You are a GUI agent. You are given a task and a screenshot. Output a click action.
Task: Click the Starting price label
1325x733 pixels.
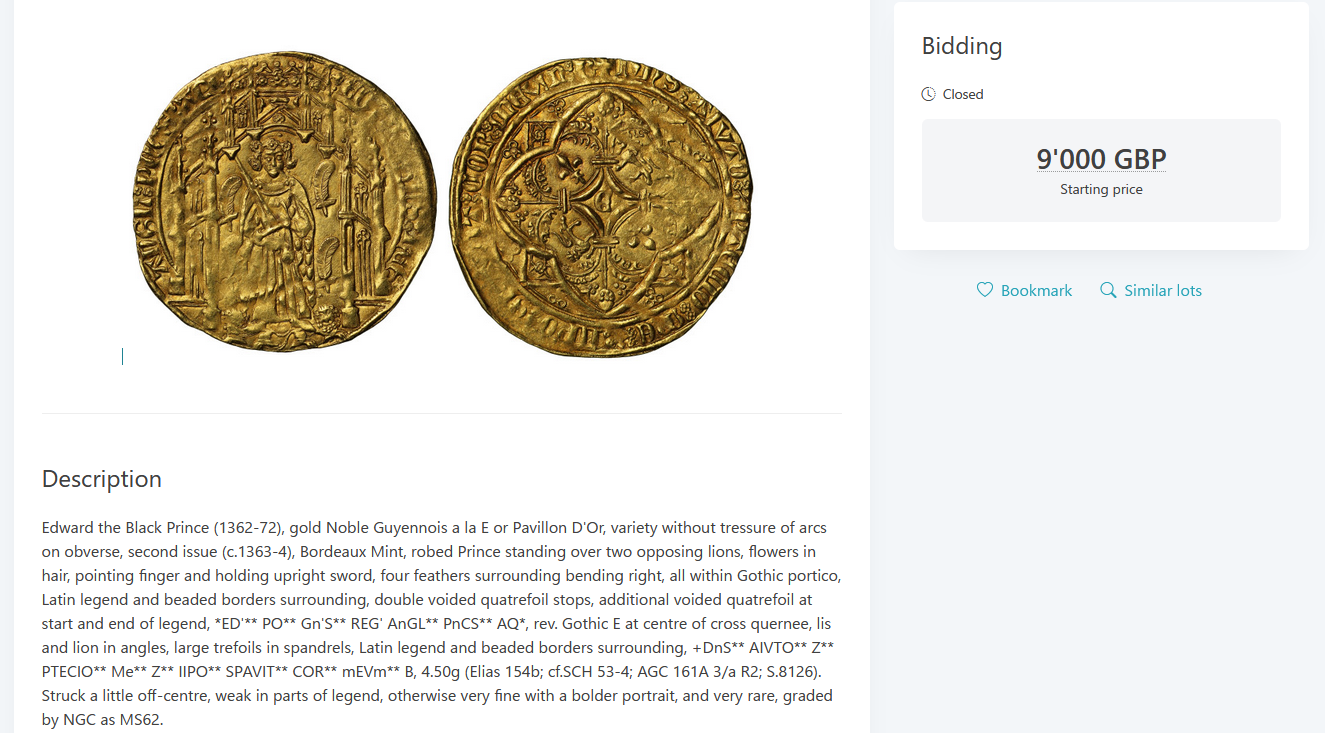[1101, 189]
